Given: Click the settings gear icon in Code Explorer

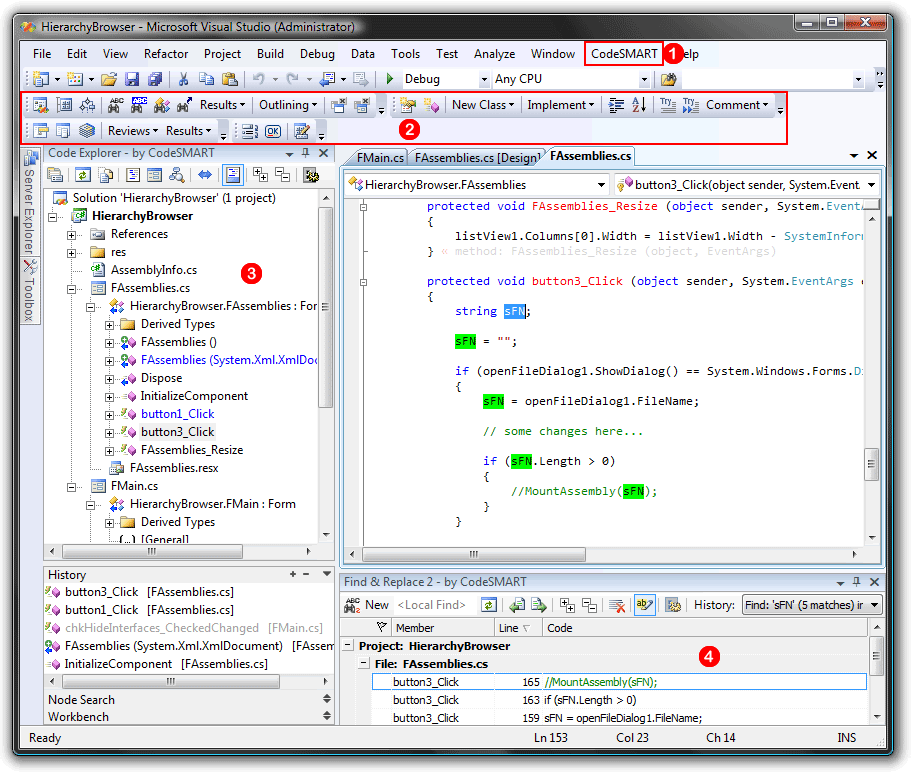Looking at the screenshot, I should [311, 175].
